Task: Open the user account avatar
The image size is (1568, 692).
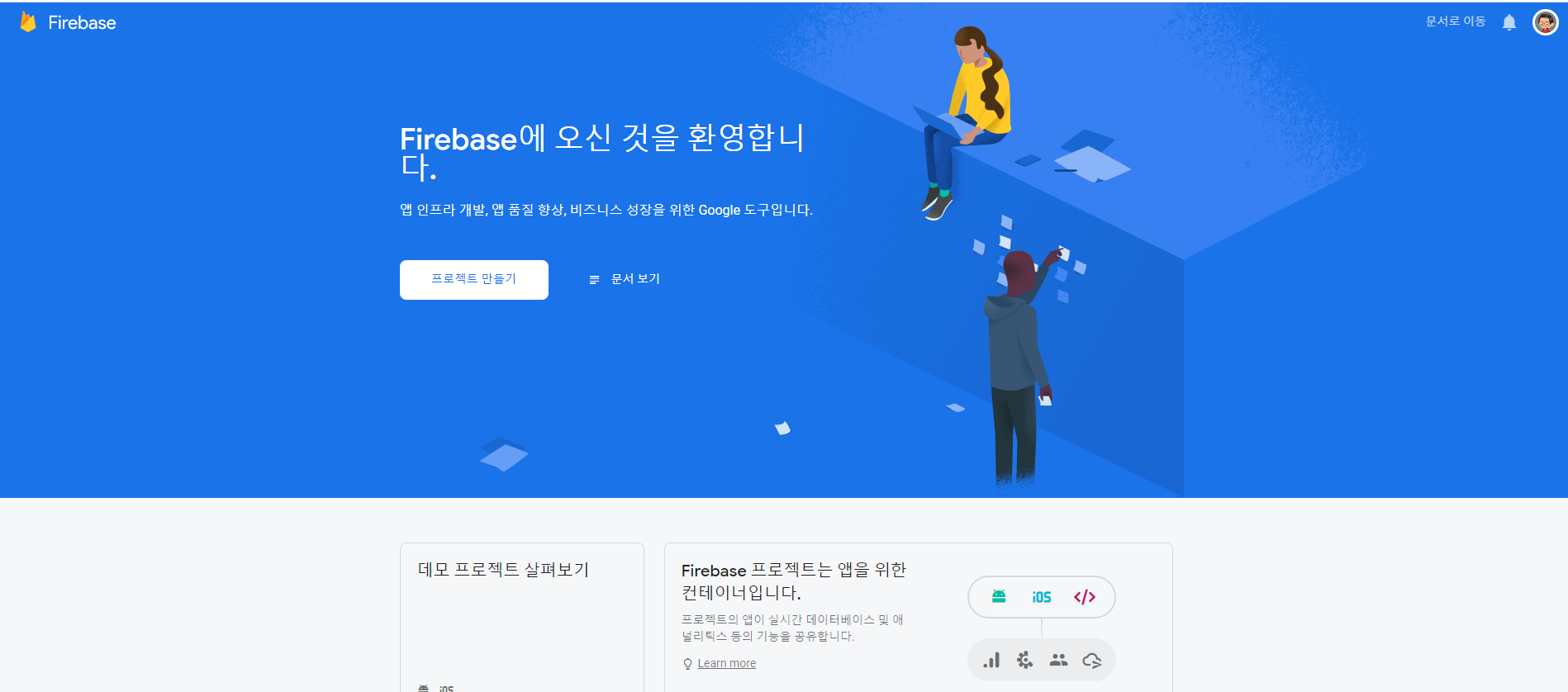Action: click(x=1546, y=22)
